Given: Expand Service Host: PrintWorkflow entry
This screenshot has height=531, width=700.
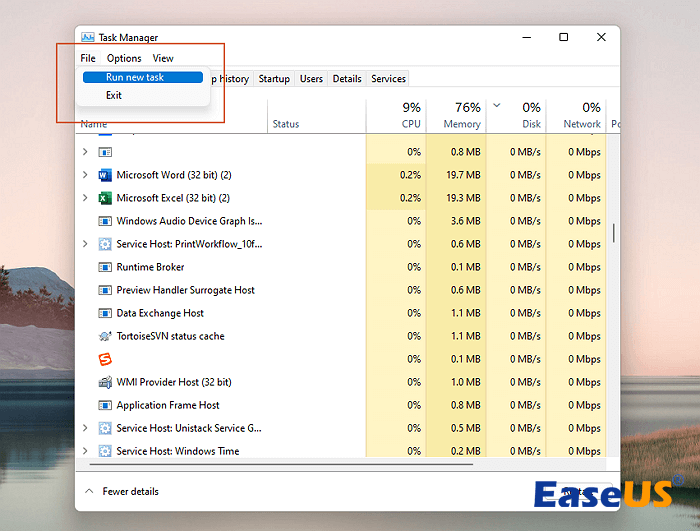Looking at the screenshot, I should [85, 244].
